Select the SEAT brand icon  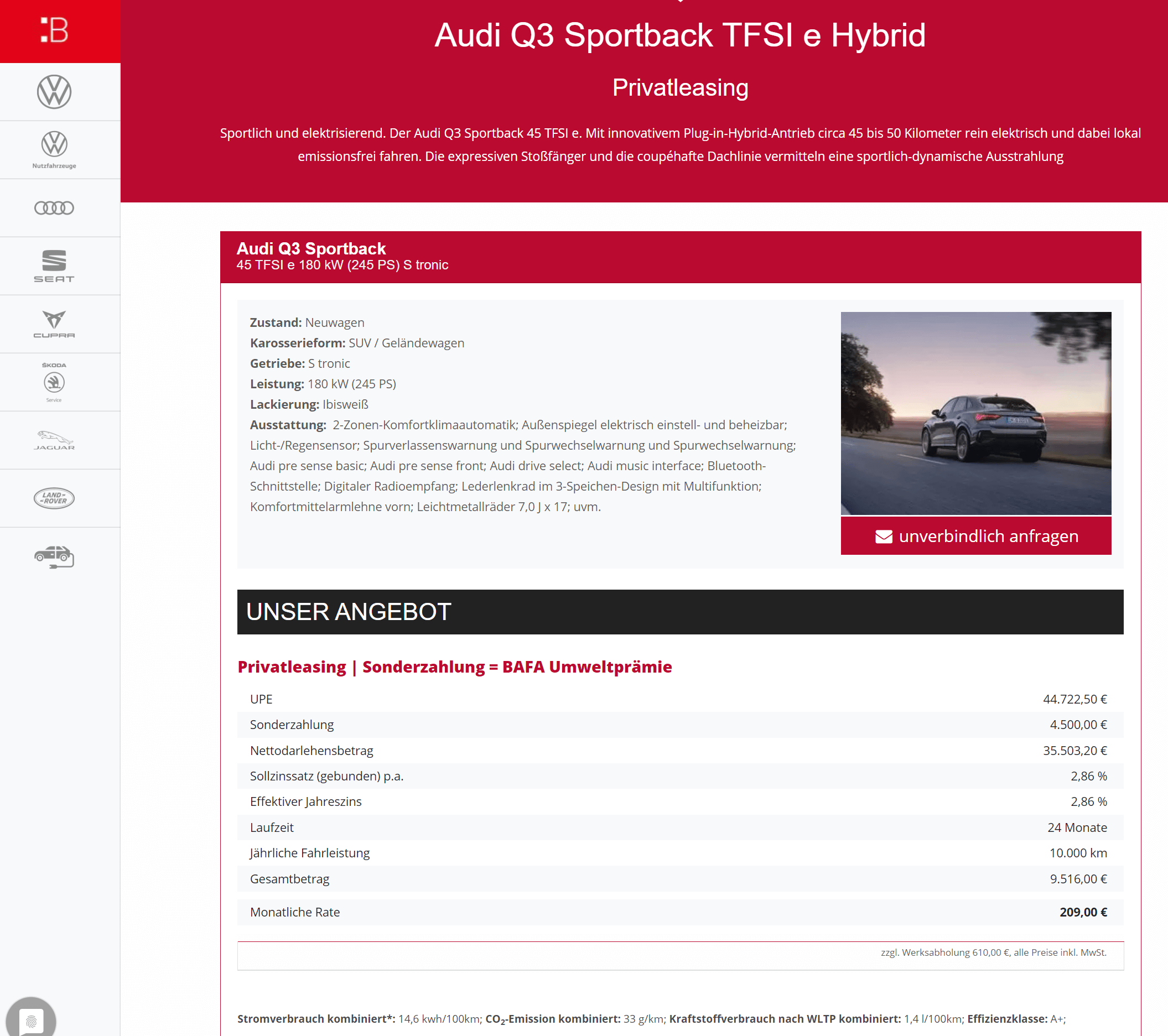pos(54,266)
